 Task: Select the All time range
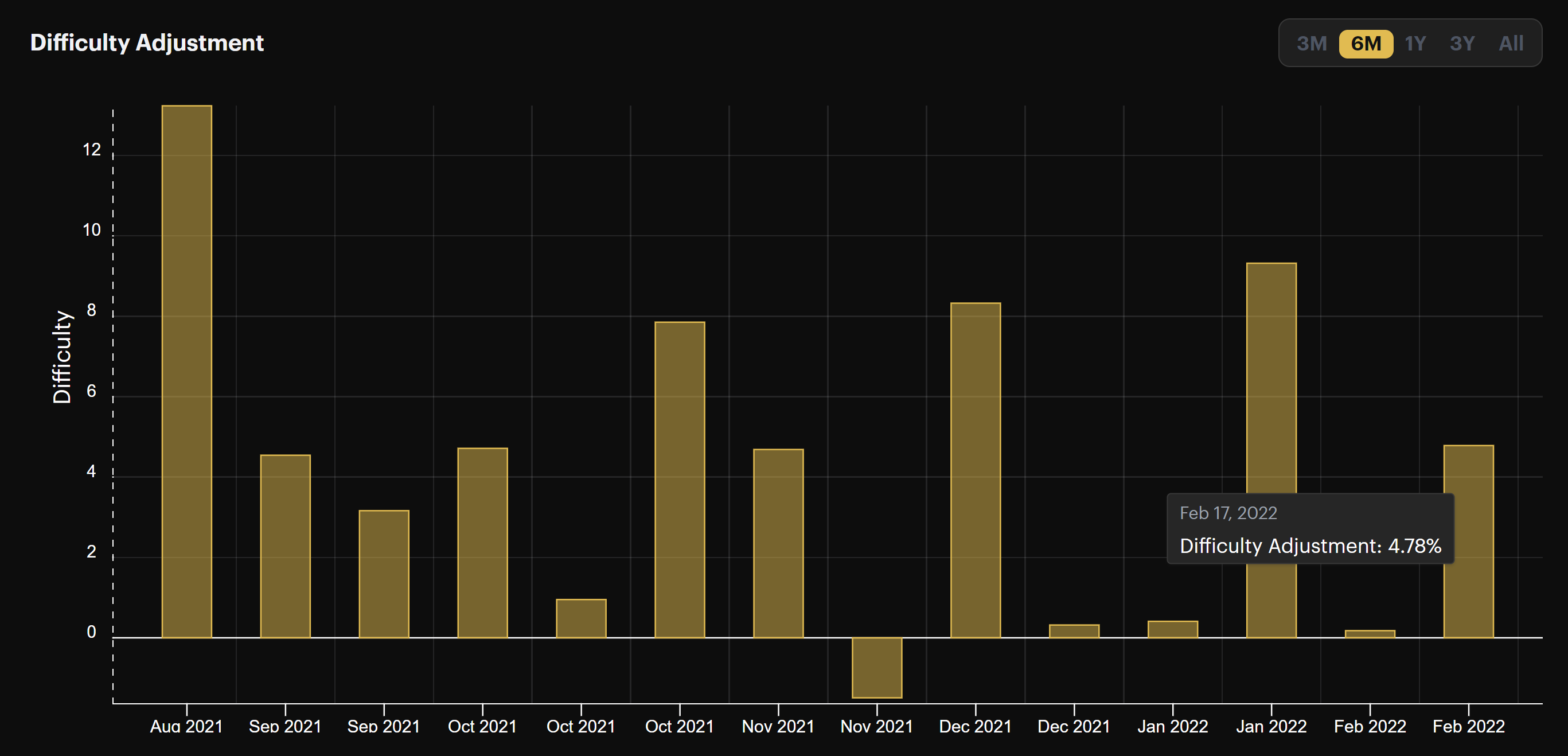coord(1510,42)
